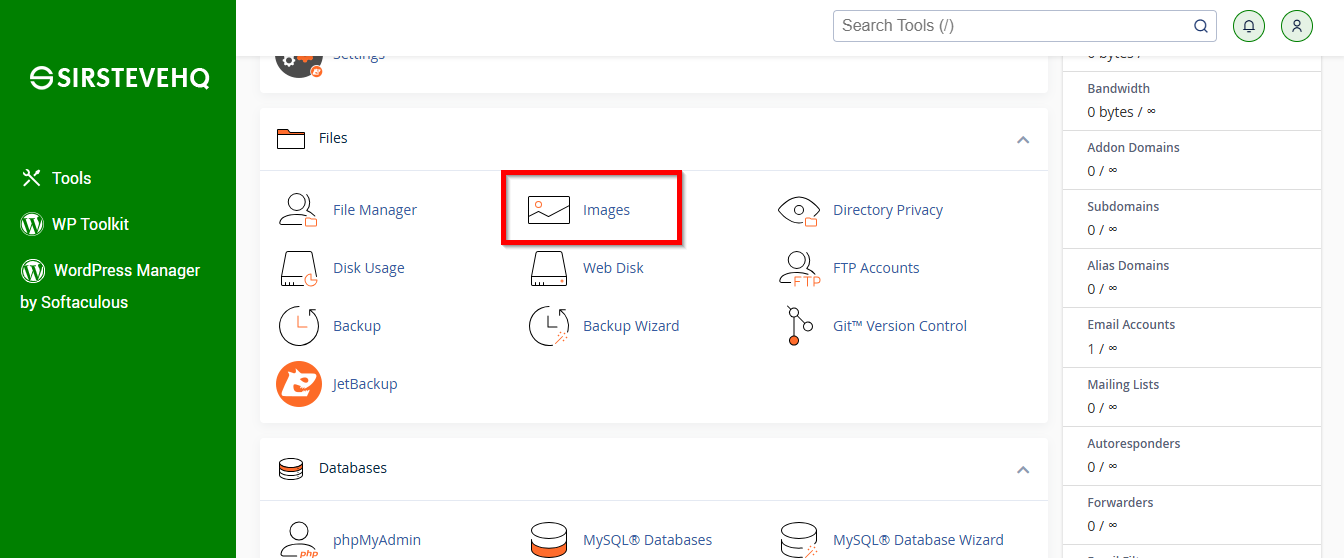Click the Bandwidth statistic label

click(x=1119, y=88)
